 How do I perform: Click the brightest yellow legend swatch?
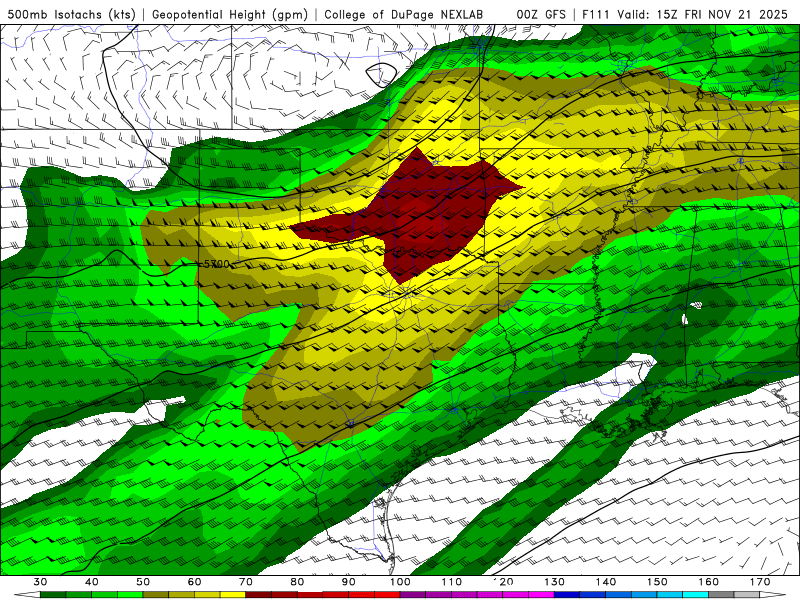[x=233, y=595]
